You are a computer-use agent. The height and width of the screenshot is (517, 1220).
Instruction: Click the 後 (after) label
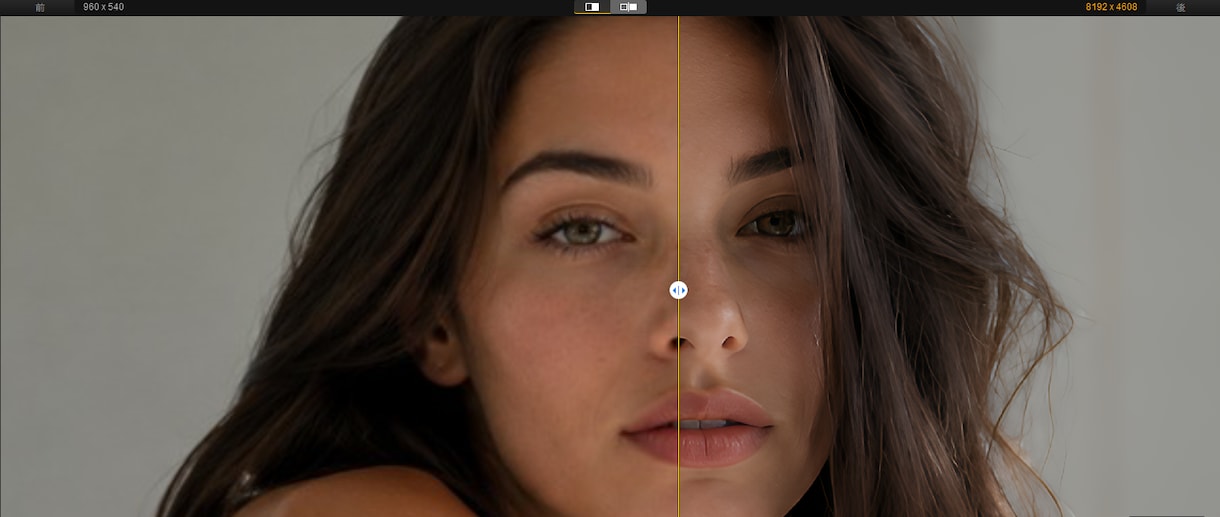point(1181,7)
